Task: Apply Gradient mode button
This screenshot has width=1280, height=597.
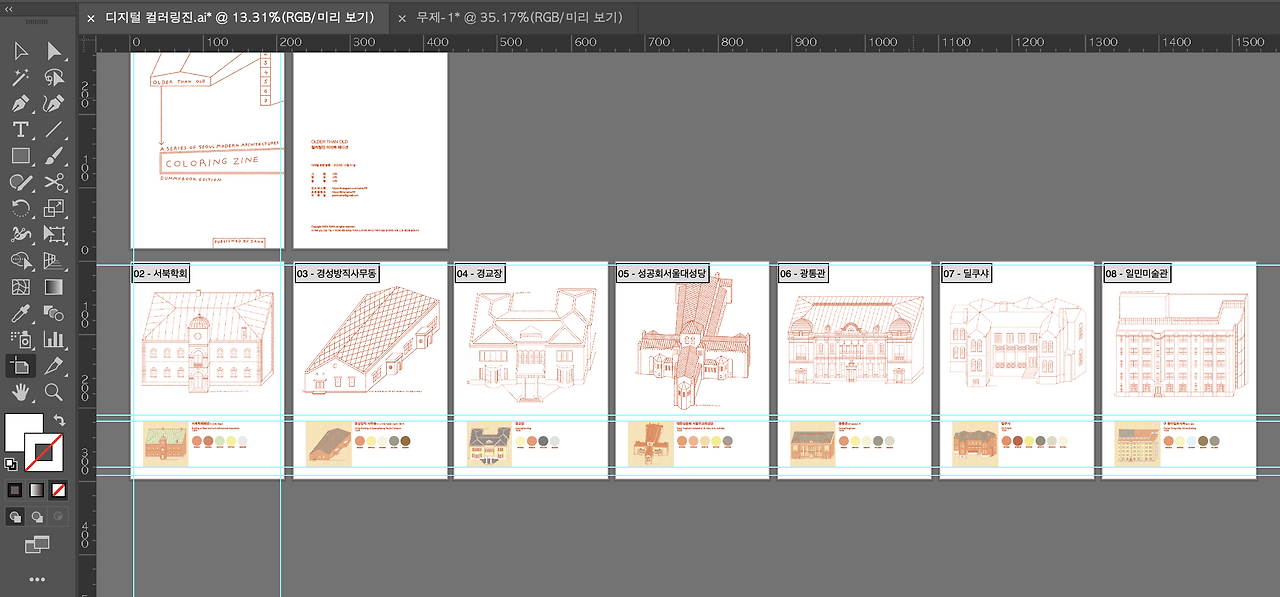Action: coord(37,490)
